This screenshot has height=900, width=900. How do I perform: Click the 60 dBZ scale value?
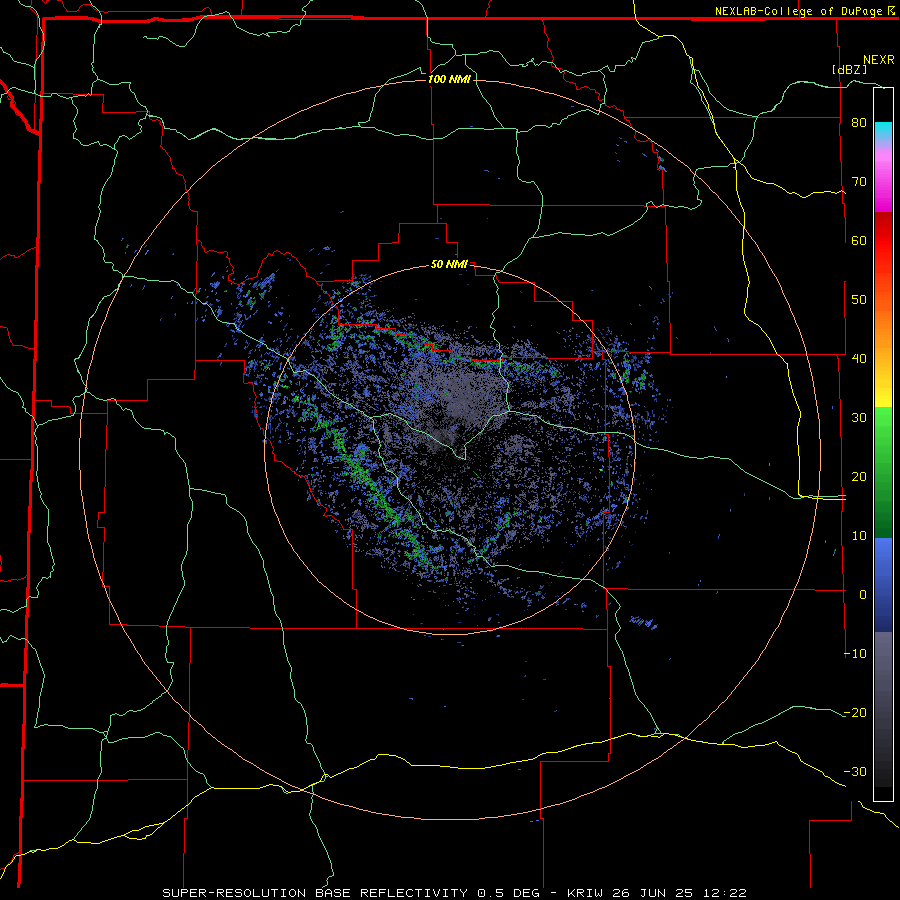(859, 240)
